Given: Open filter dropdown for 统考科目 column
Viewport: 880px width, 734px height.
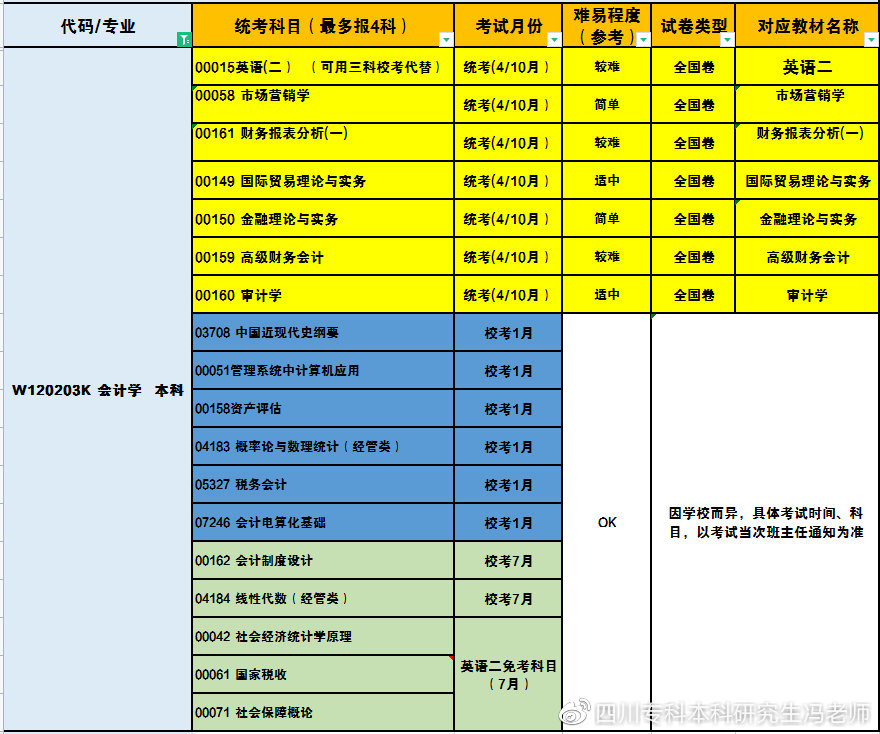Looking at the screenshot, I should [446, 39].
